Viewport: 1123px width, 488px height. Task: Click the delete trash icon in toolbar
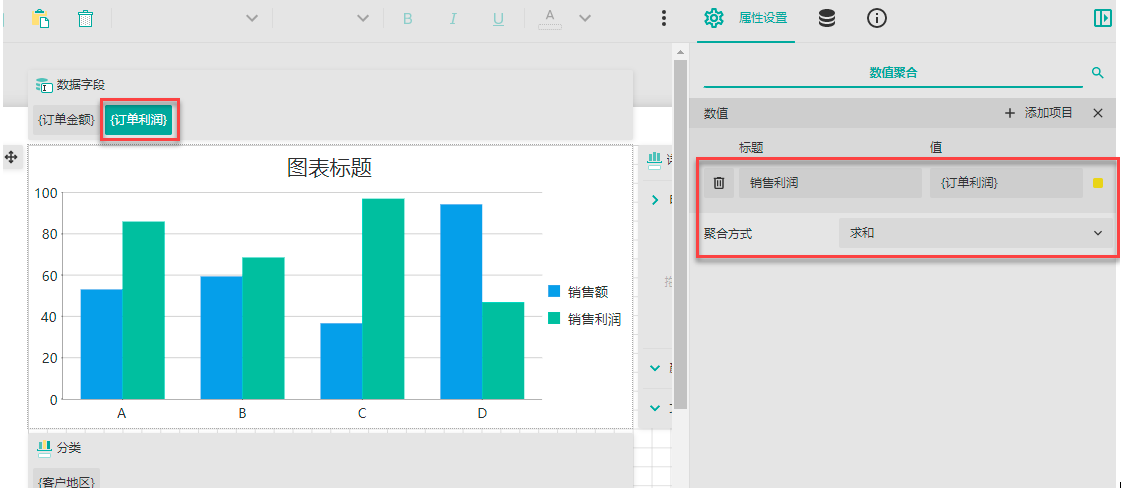tap(86, 18)
